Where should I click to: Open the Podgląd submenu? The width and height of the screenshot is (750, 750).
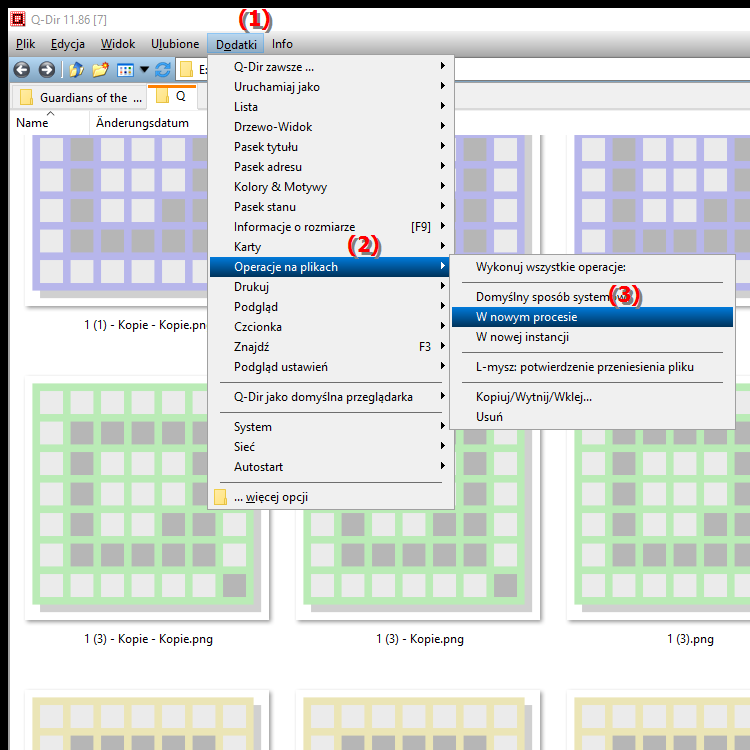point(331,307)
